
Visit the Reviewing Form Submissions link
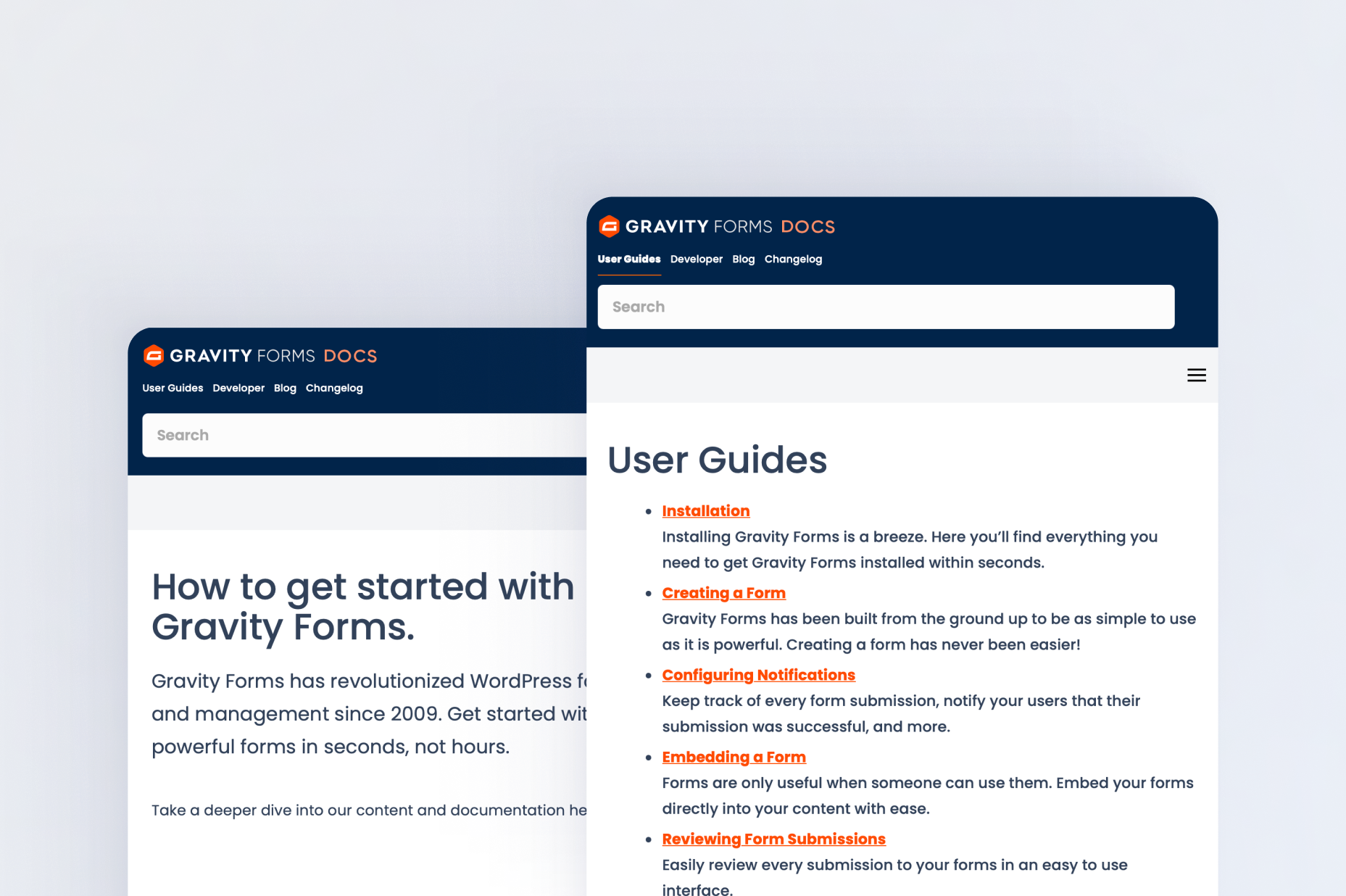click(x=773, y=839)
